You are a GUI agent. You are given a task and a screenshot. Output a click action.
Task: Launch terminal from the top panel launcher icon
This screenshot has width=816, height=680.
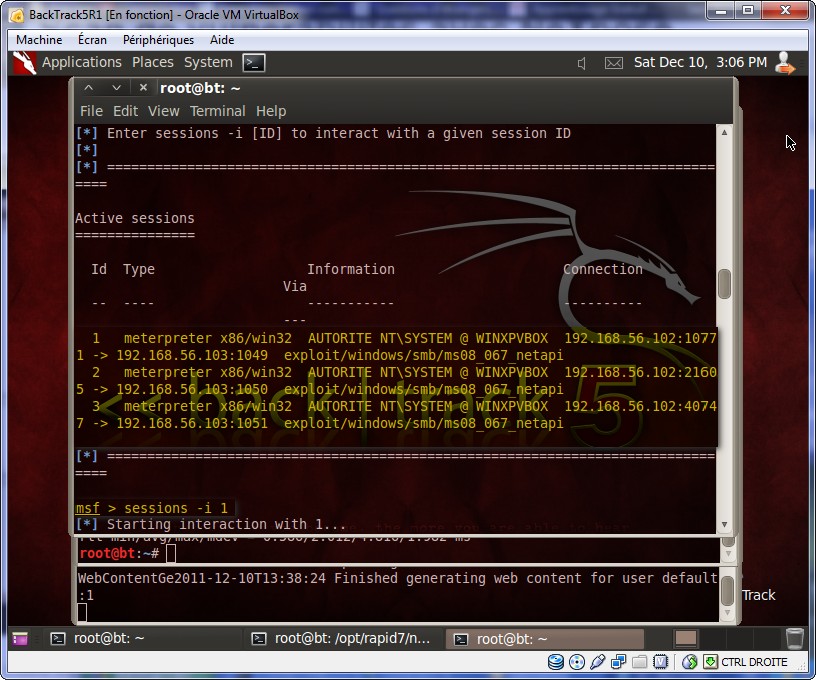coord(254,63)
